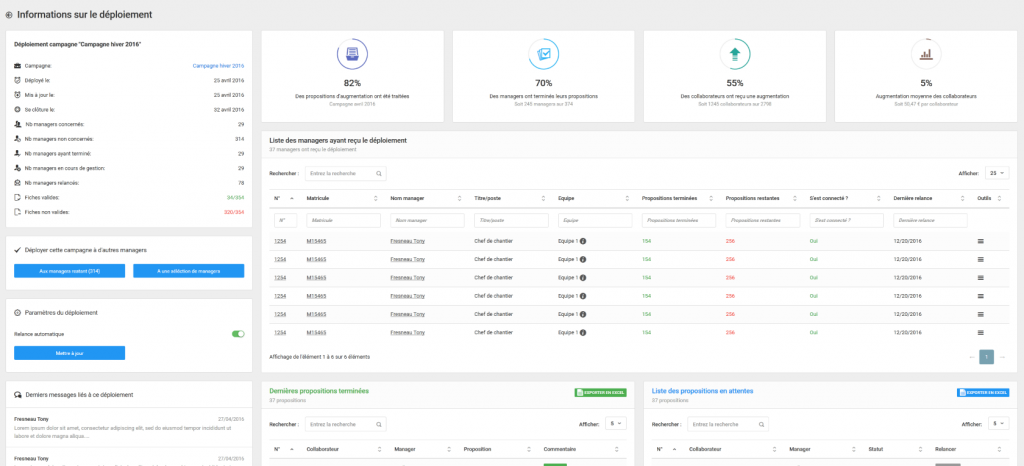Click the Se clôture le date 32 avril 2016
The image size is (1024, 466).
point(229,110)
